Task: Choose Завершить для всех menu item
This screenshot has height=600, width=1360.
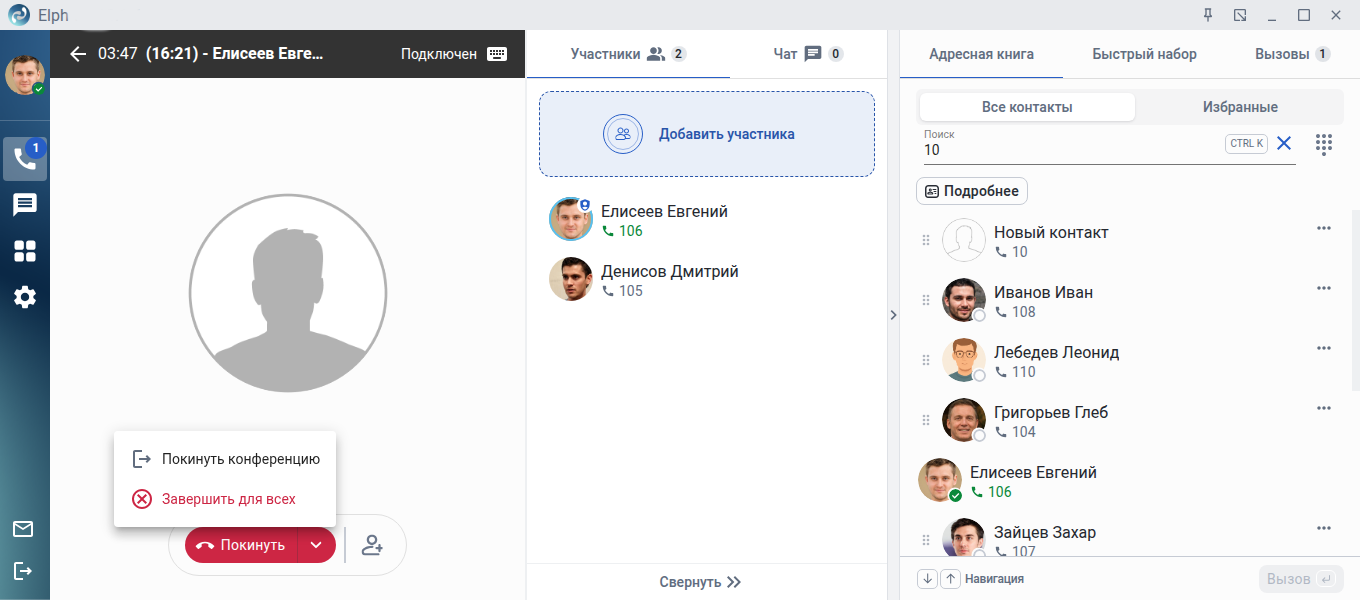Action: pyautogui.click(x=228, y=499)
